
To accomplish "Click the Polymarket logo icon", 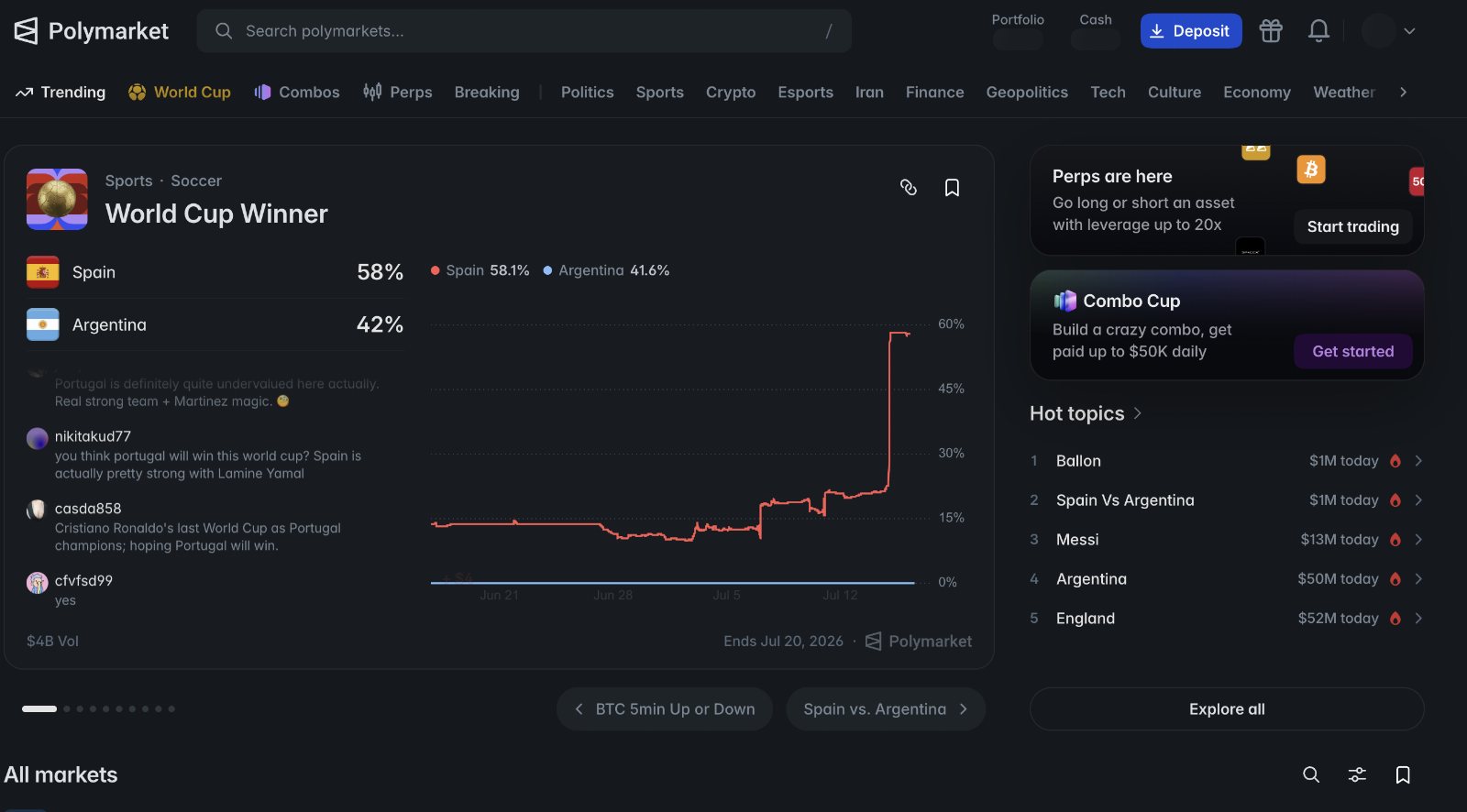I will pyautogui.click(x=26, y=31).
